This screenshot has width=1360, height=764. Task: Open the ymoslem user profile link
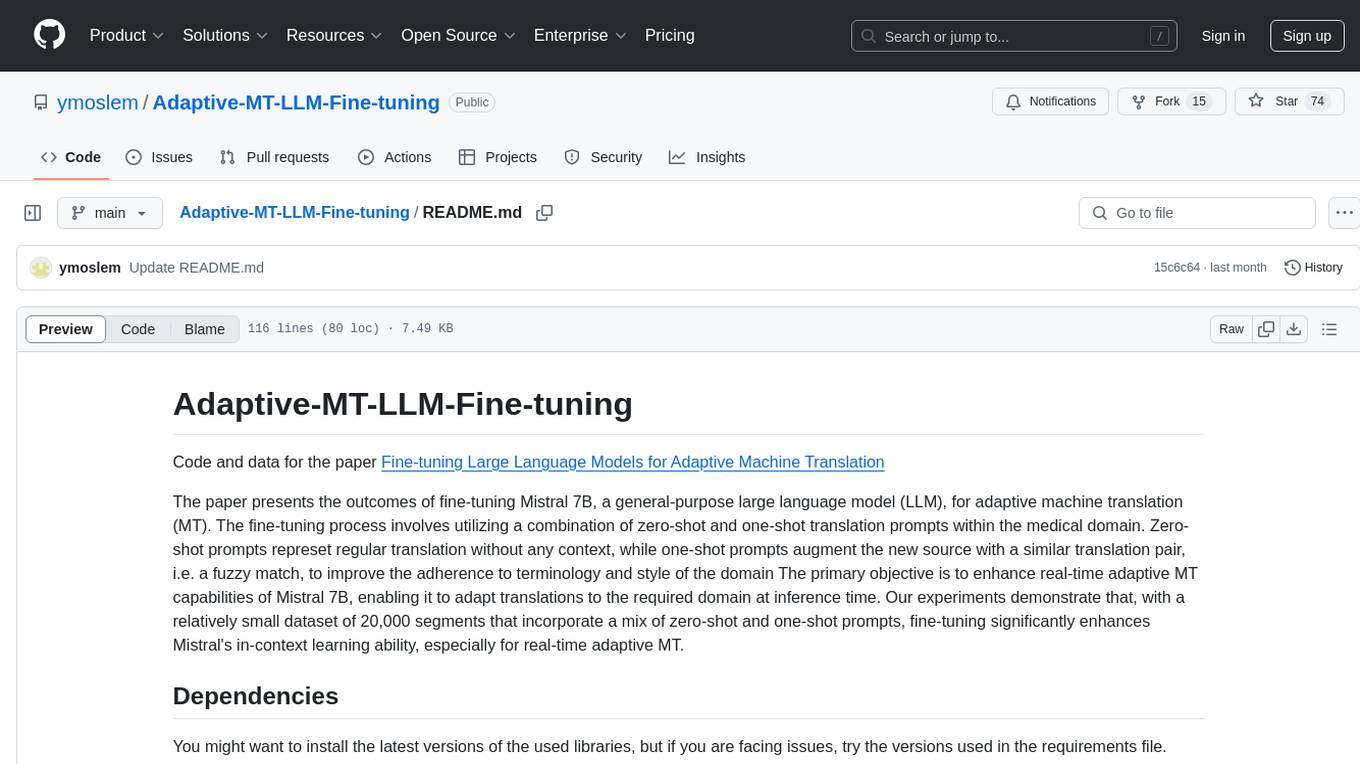97,102
